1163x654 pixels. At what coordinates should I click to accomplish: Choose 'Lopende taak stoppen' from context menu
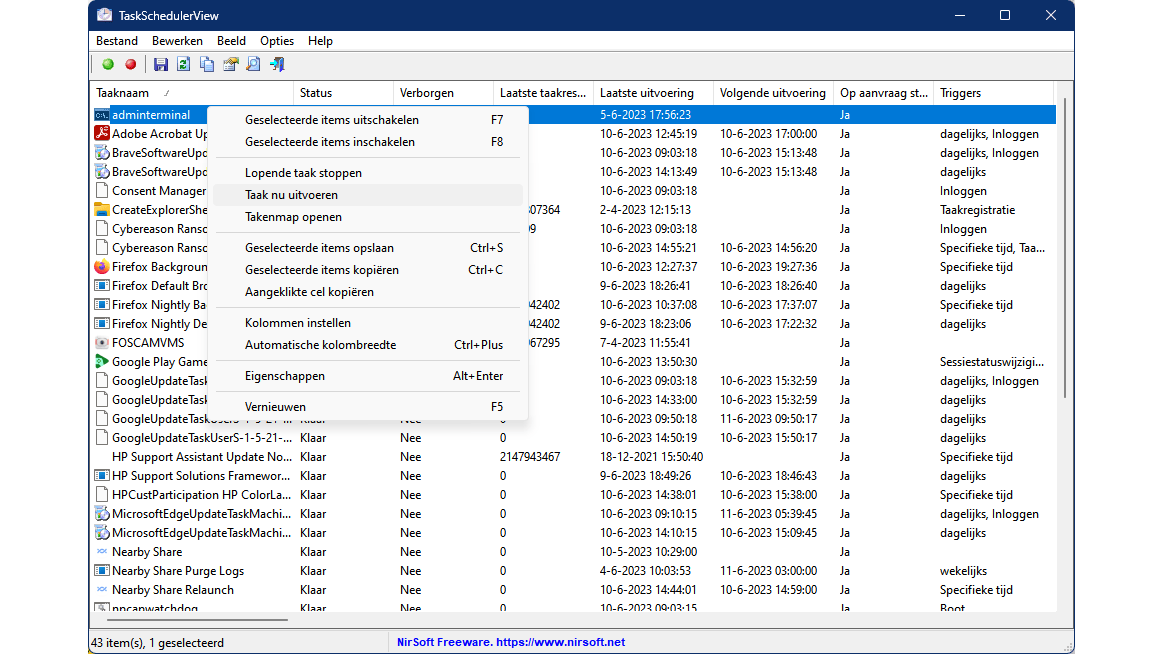(x=303, y=173)
